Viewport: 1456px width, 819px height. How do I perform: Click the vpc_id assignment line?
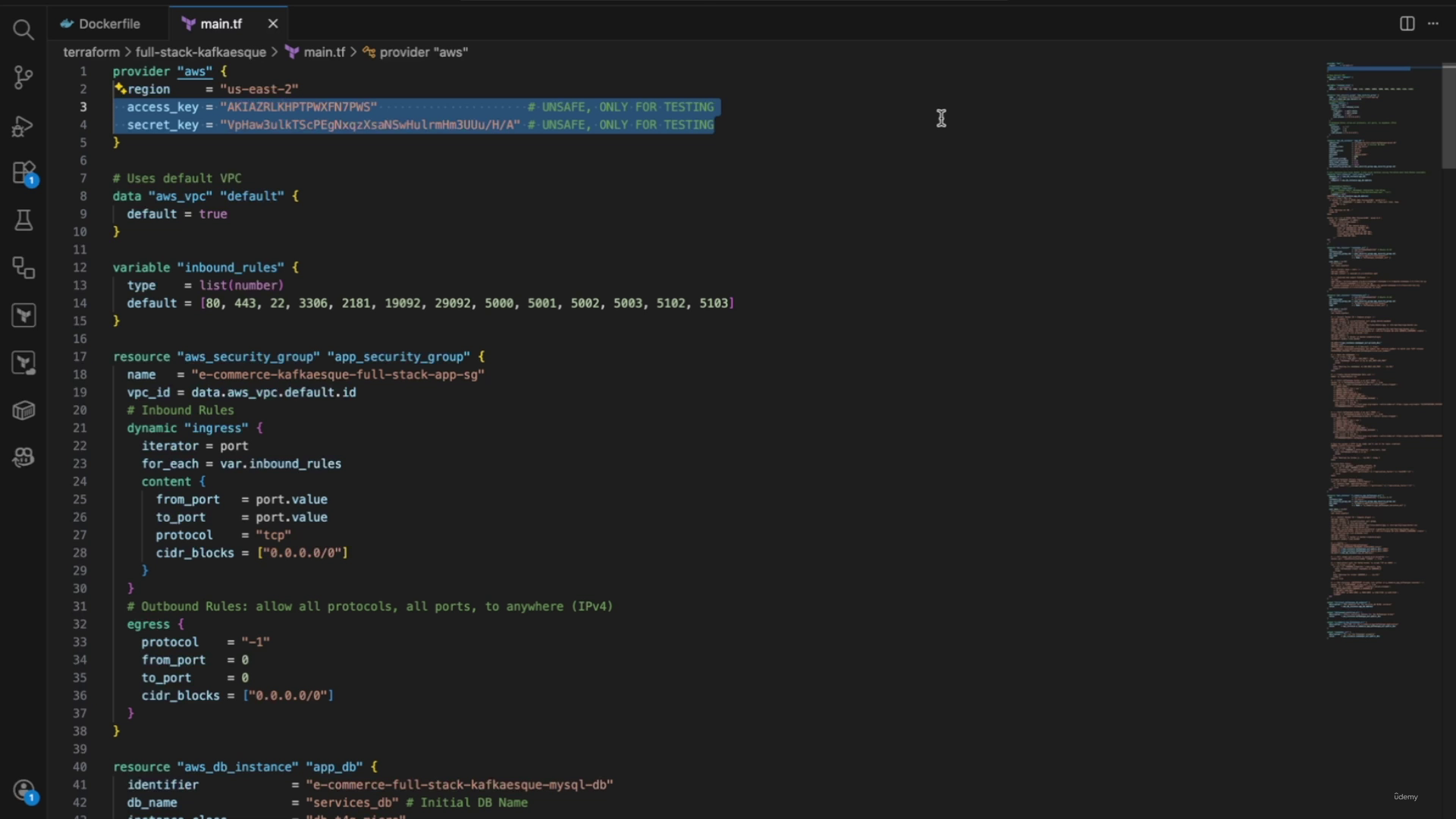tap(241, 392)
